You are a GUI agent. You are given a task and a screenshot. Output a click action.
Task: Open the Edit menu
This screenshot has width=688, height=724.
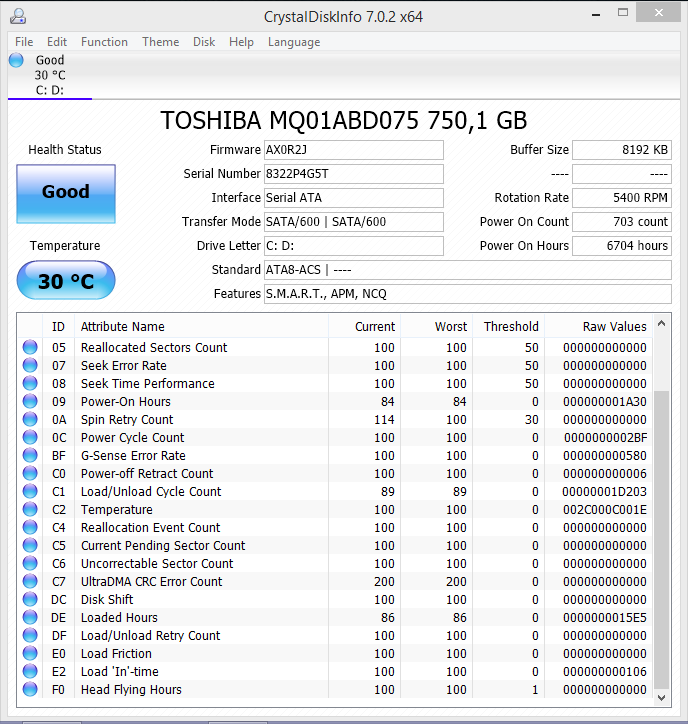point(57,42)
